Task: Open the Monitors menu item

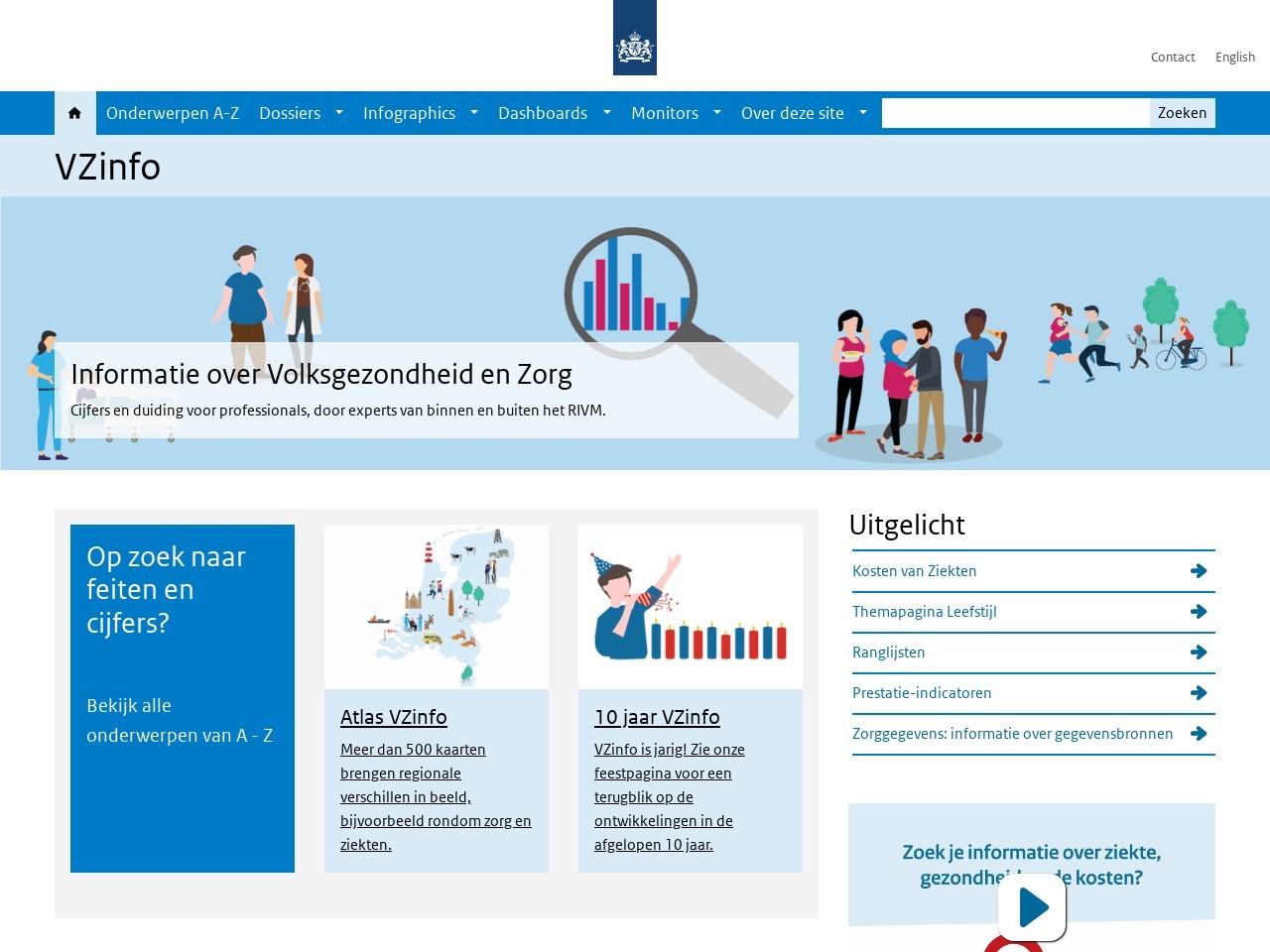Action: click(665, 113)
